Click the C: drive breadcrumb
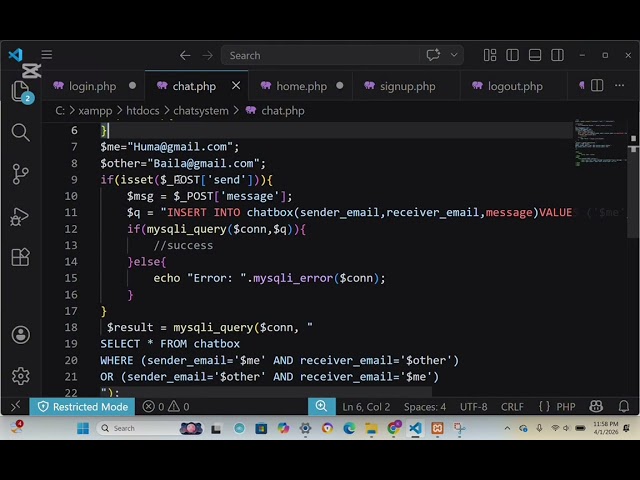This screenshot has height=480, width=640. (60, 111)
